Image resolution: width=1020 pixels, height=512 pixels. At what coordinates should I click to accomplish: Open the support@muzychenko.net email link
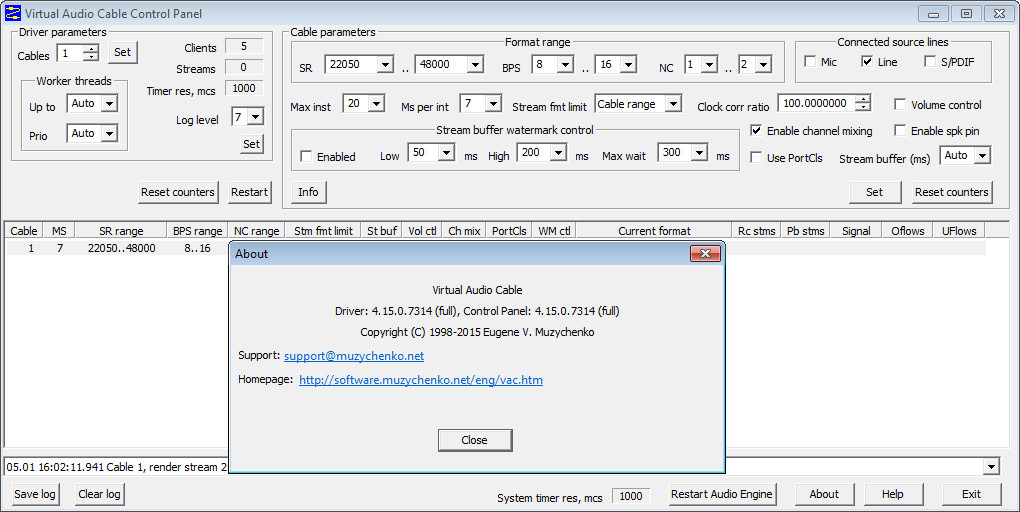coord(354,356)
